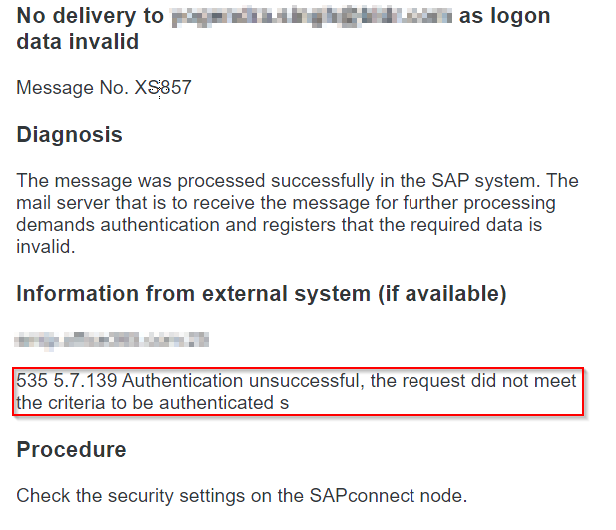Click the blurred mail server hostname

112,340
